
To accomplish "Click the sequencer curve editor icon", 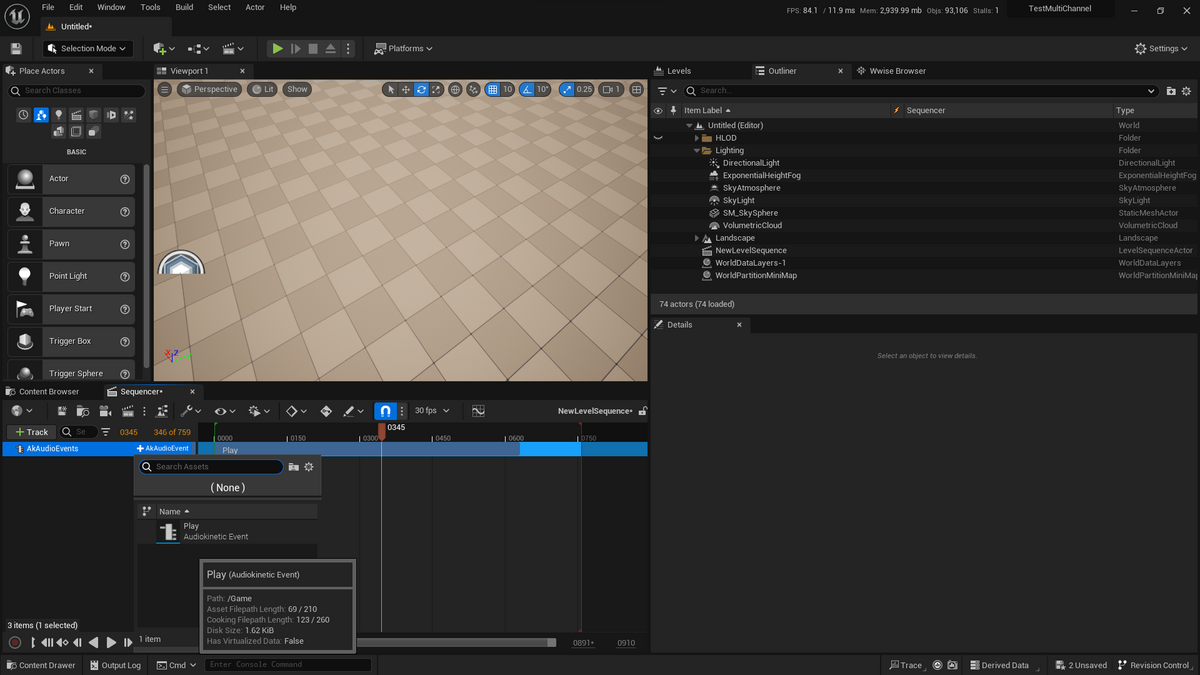I will coord(478,411).
